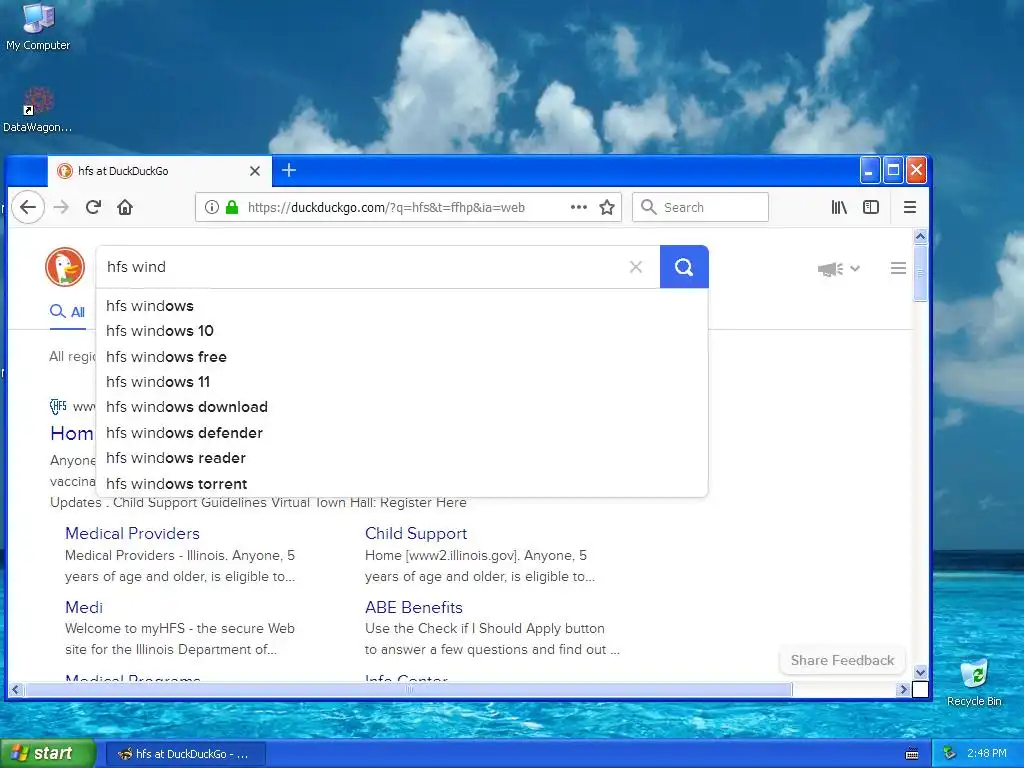Click the taskbar clock showing 2:48 PM
Screen dimensions: 1024x768
[987, 754]
